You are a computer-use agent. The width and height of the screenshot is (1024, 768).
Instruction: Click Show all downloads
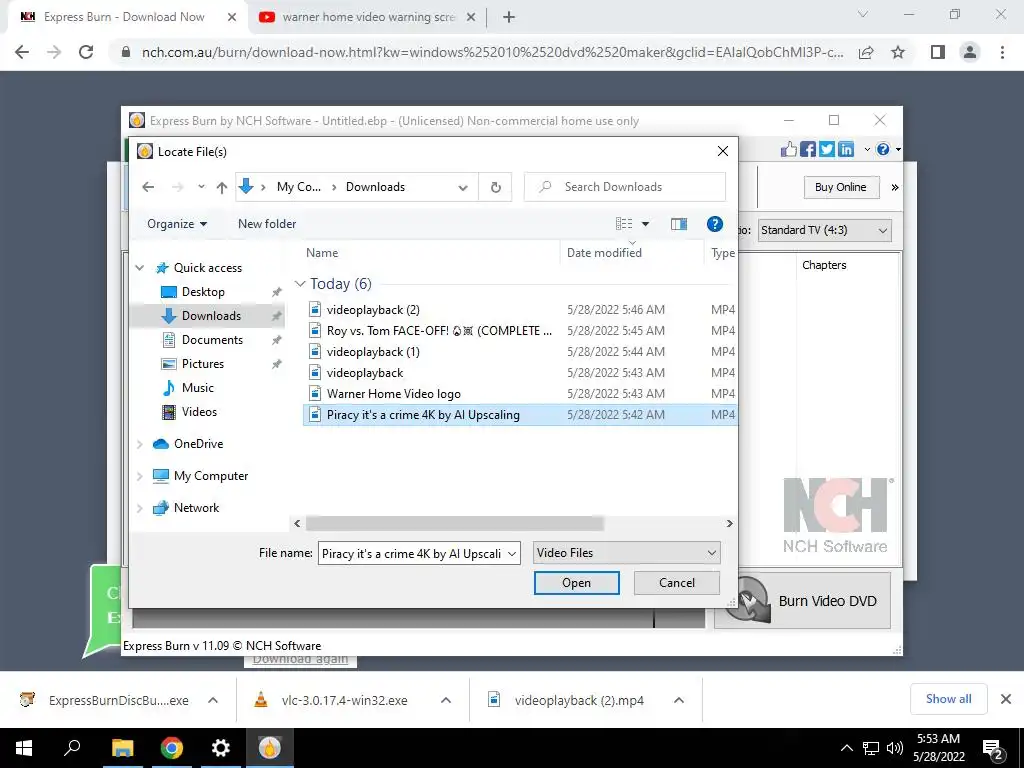click(x=948, y=699)
